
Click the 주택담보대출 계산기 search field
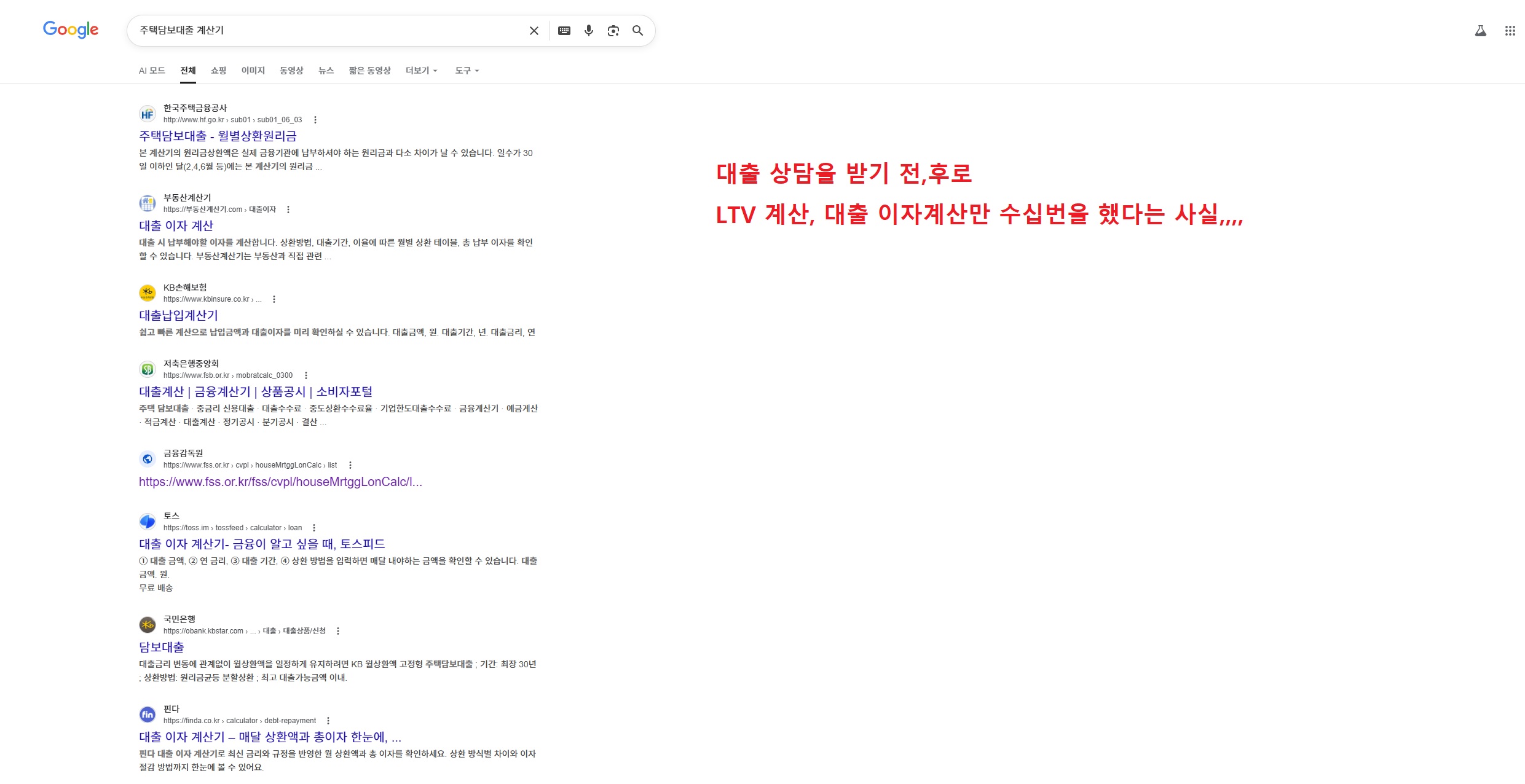pyautogui.click(x=329, y=31)
